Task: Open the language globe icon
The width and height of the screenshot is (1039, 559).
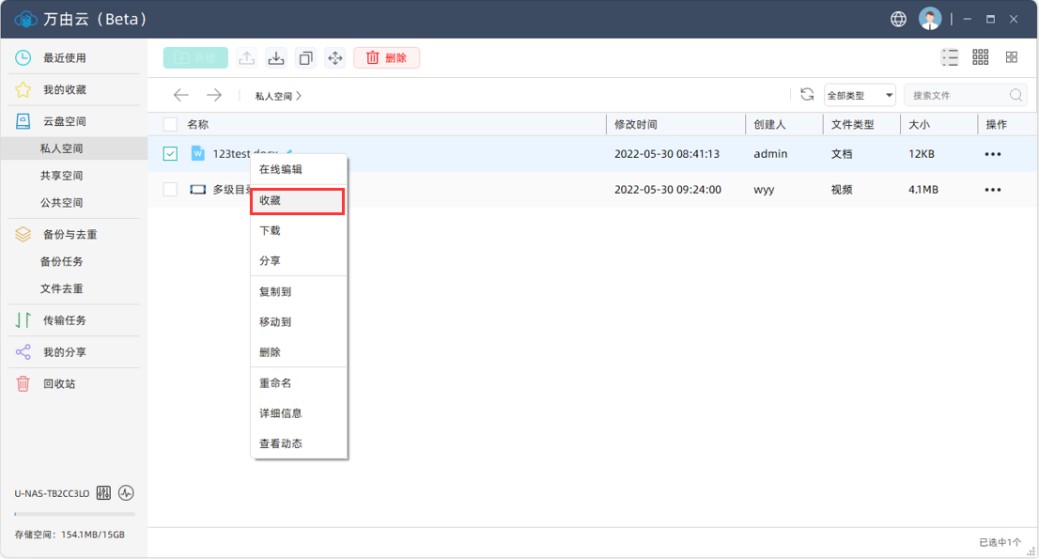Action: click(x=898, y=19)
